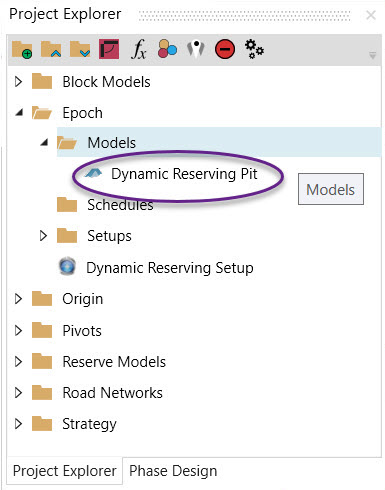Select the Block Models tree item
Screen dimensions: 385x490
(x=106, y=82)
